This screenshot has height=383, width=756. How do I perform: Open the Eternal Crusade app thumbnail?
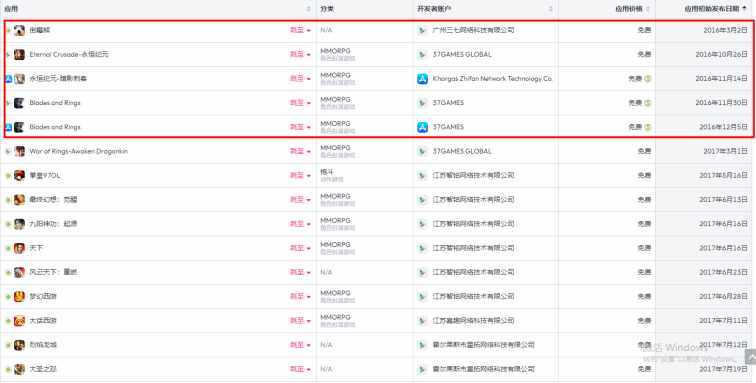click(x=19, y=55)
